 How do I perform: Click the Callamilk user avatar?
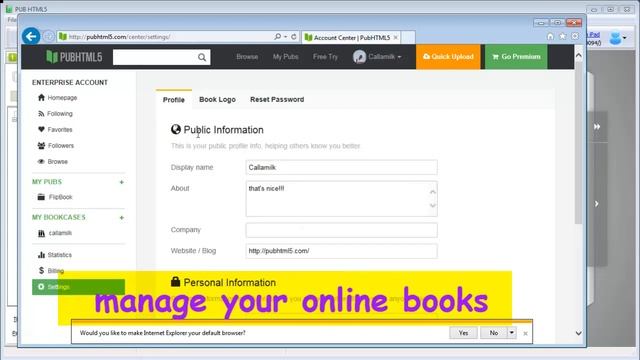[359, 57]
